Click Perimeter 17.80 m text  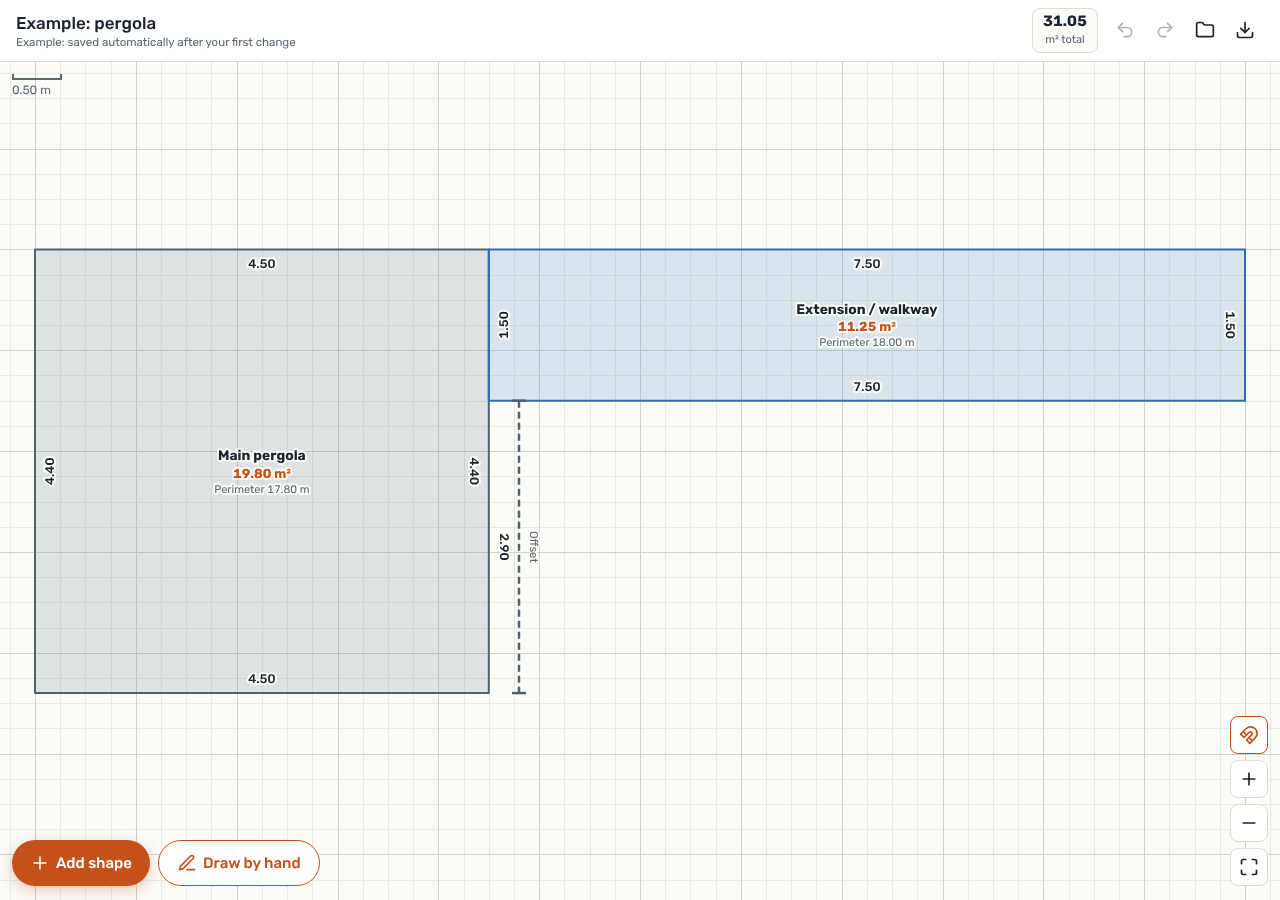coord(262,490)
